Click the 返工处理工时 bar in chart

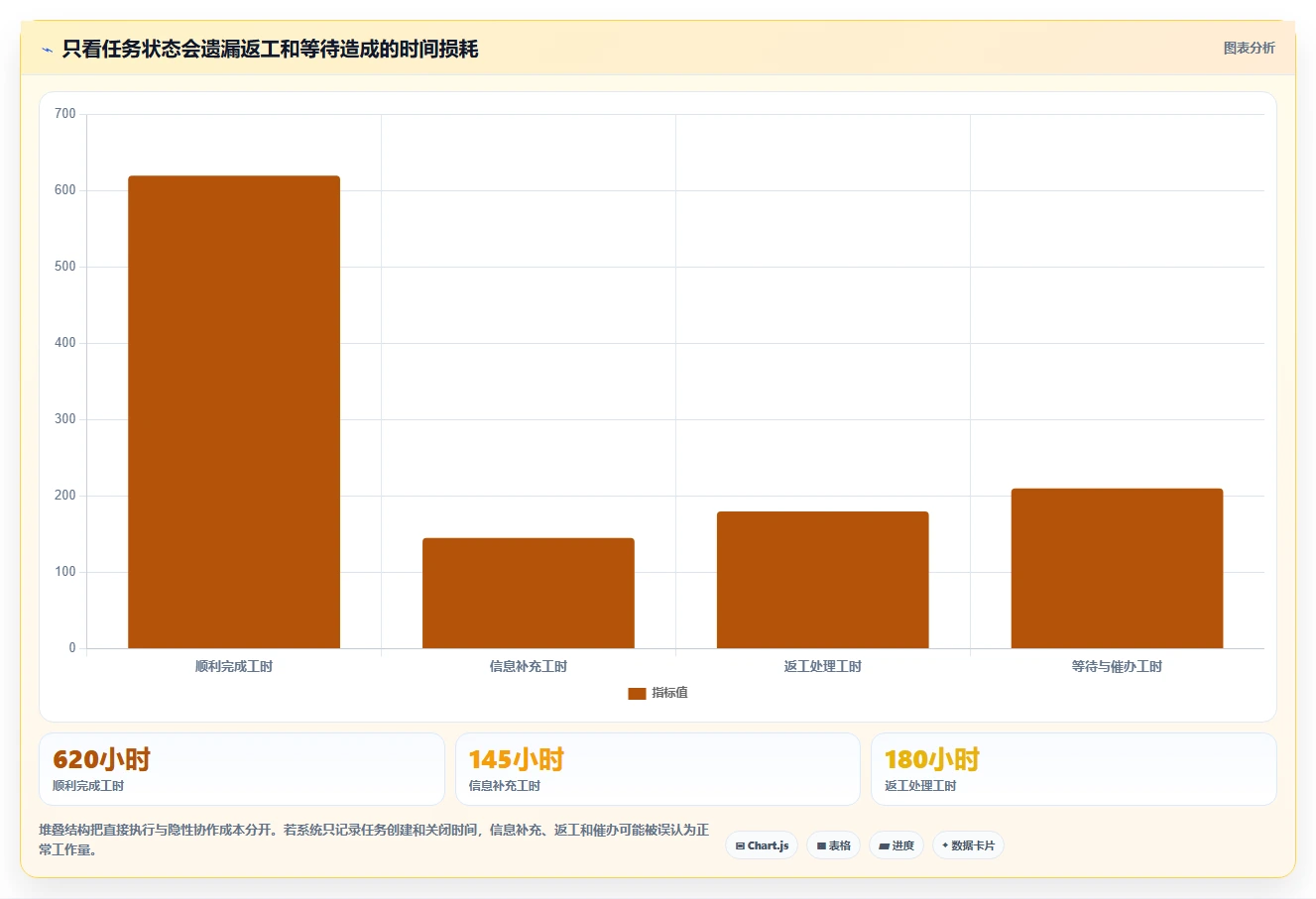click(x=823, y=580)
